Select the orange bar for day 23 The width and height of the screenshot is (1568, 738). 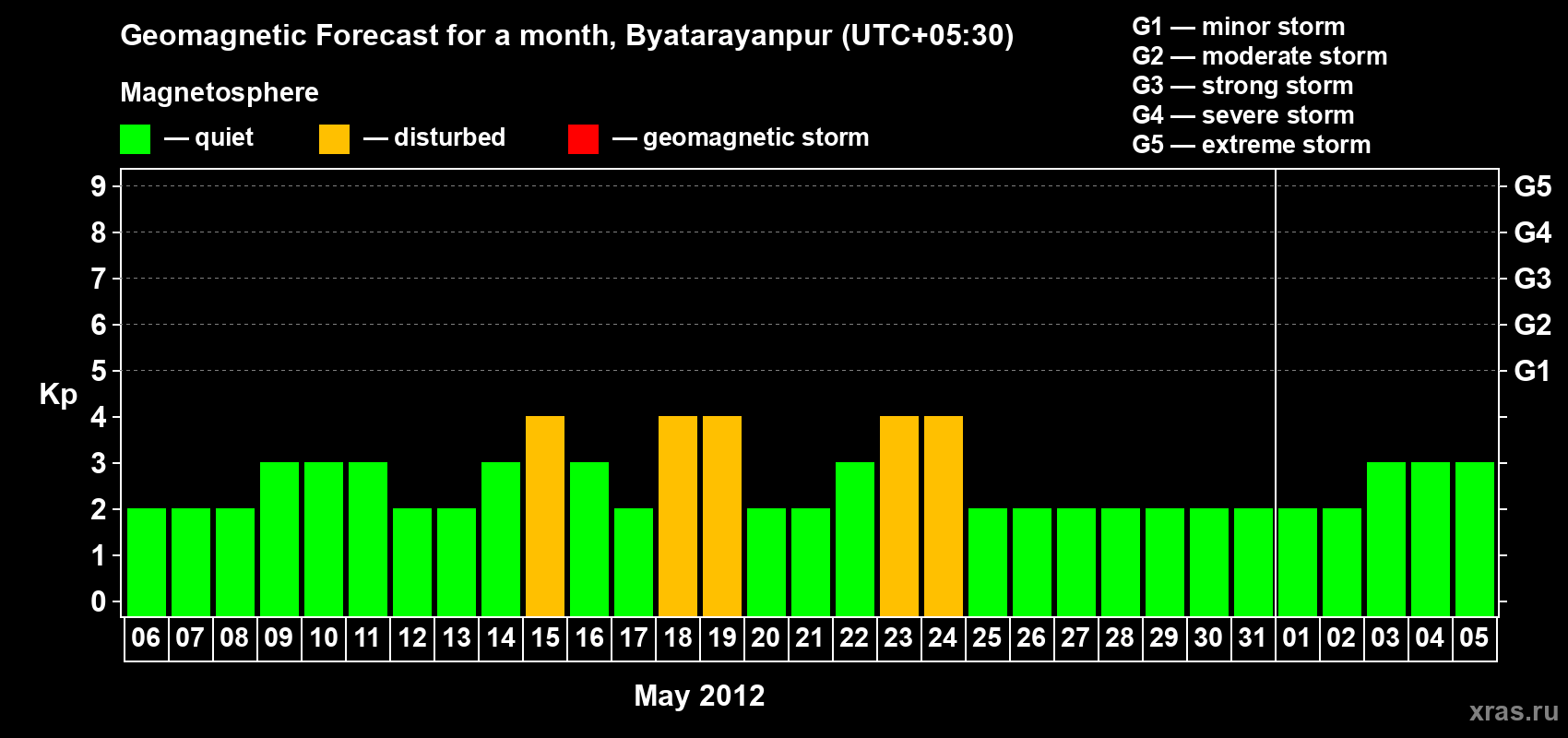[x=899, y=516]
